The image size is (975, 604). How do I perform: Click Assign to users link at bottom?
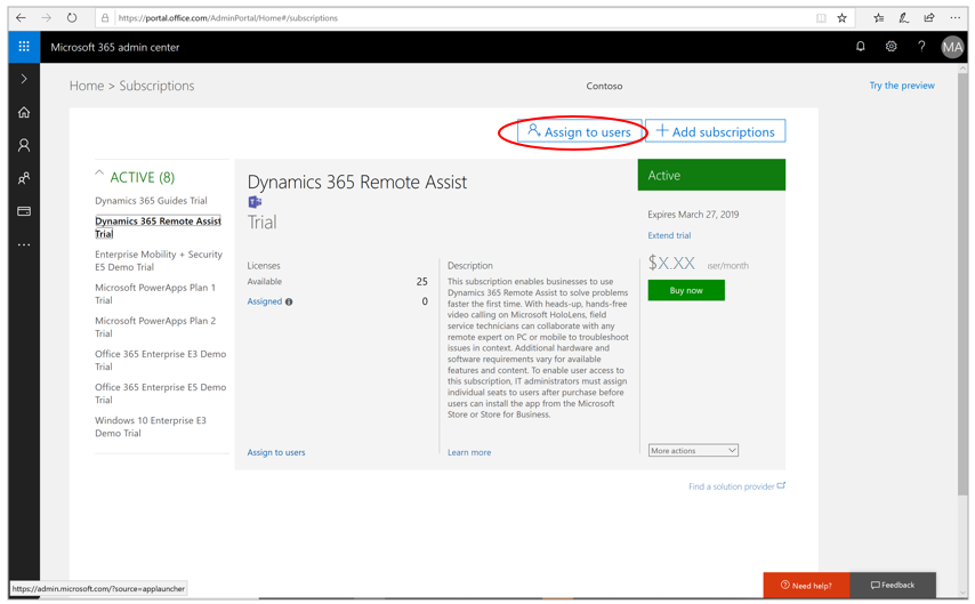click(x=276, y=452)
